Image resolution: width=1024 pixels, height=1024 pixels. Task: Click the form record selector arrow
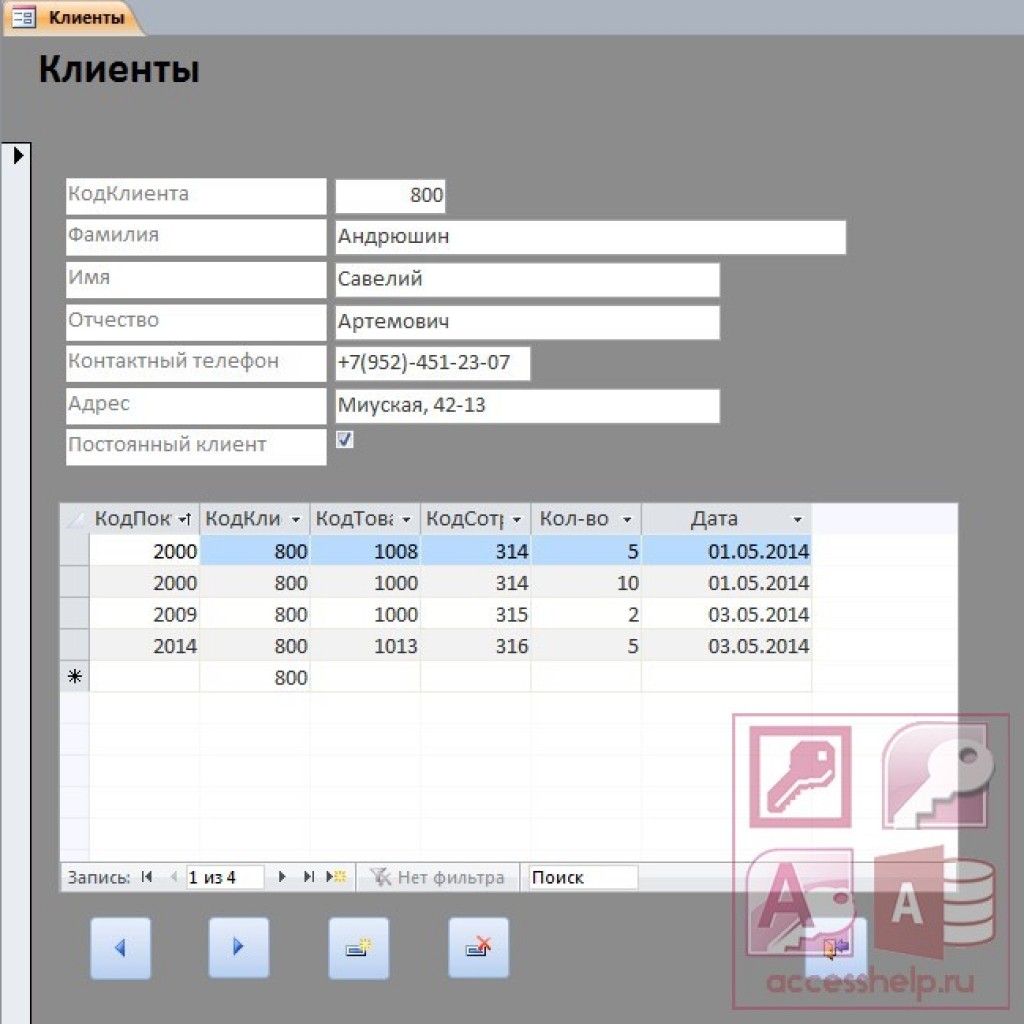pos(18,155)
